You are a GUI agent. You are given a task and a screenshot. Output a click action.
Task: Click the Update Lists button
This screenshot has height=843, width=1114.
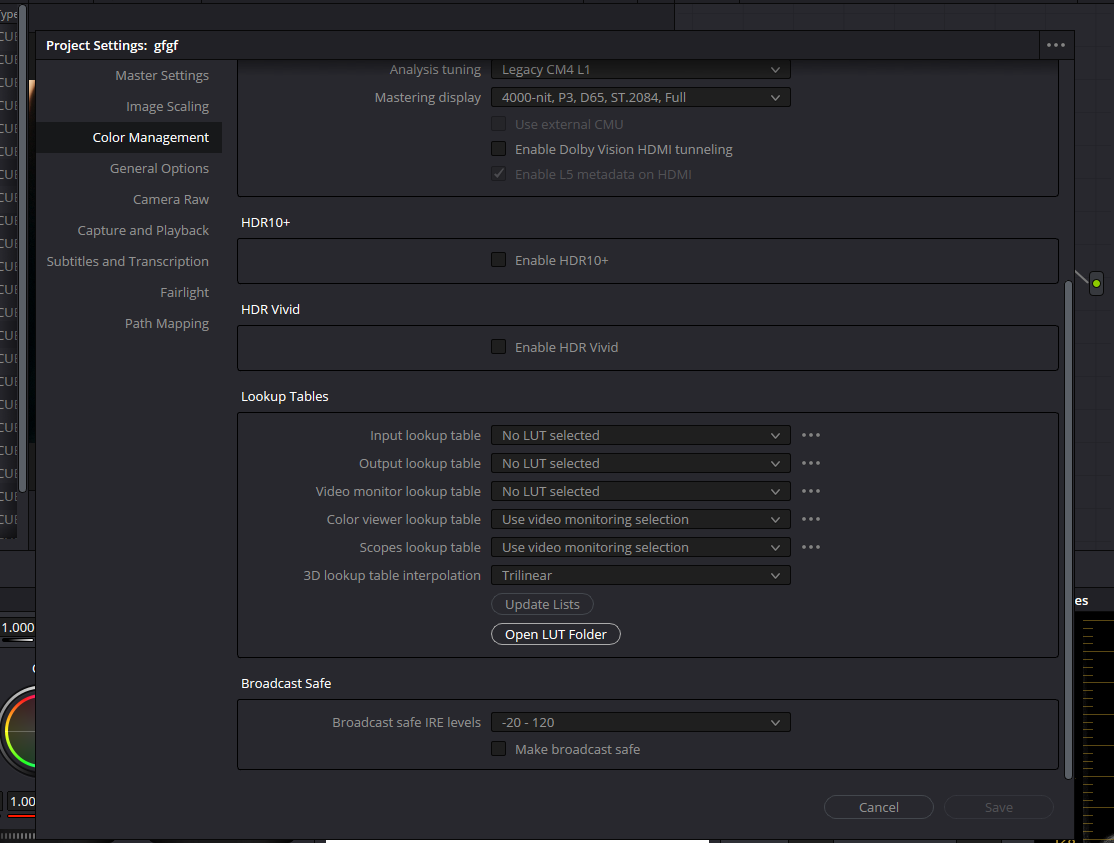pyautogui.click(x=542, y=604)
